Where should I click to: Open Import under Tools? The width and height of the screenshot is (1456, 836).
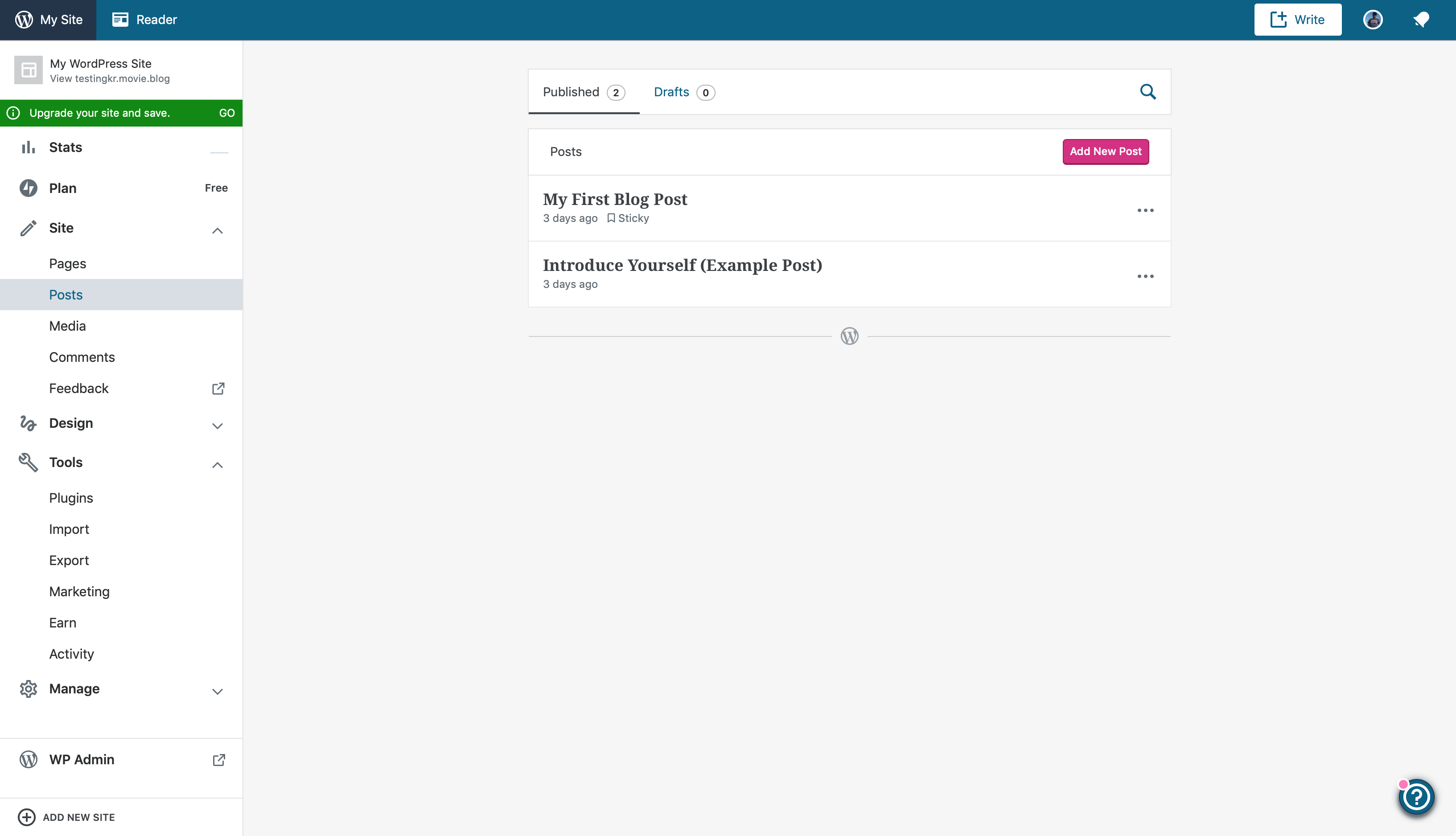pos(121,529)
